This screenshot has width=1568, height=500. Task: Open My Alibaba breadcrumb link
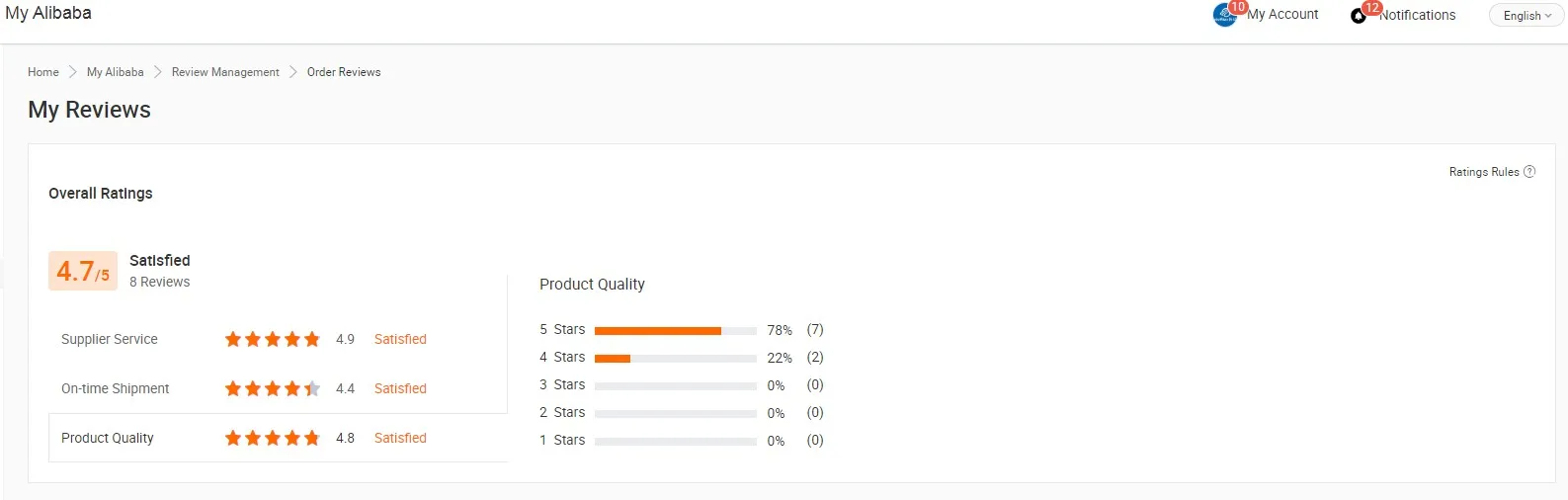click(x=115, y=72)
